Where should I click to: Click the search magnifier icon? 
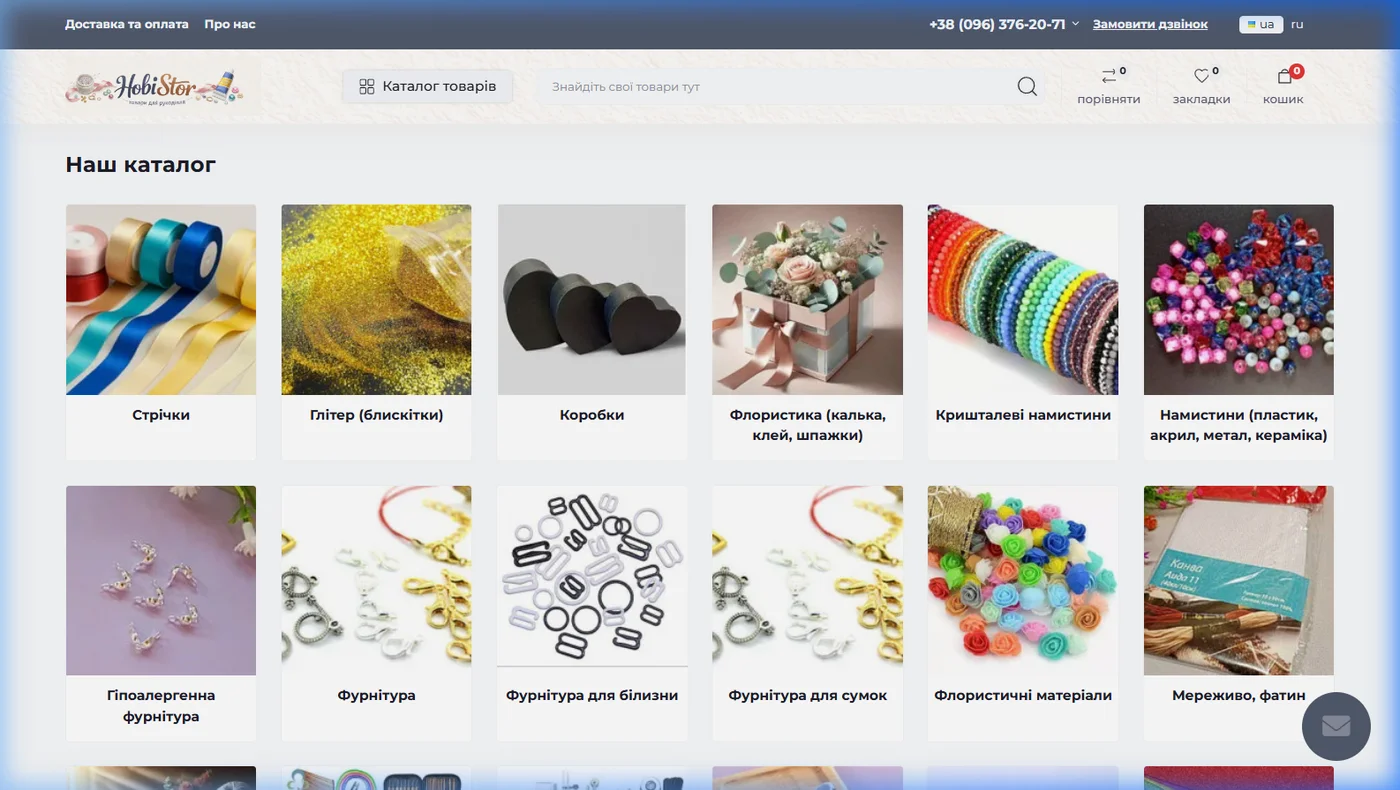1027,87
